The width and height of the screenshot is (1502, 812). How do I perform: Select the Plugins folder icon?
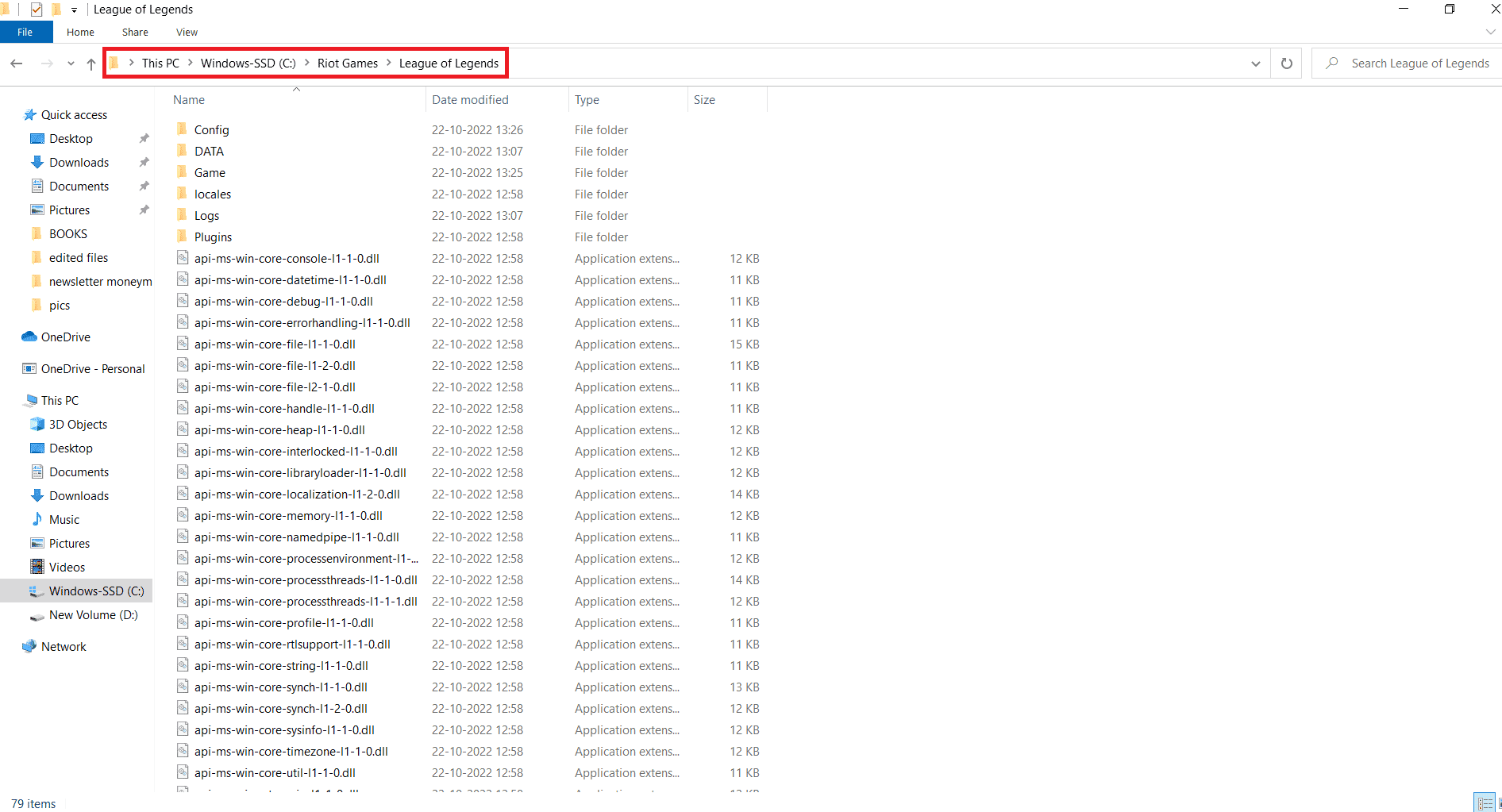(183, 236)
